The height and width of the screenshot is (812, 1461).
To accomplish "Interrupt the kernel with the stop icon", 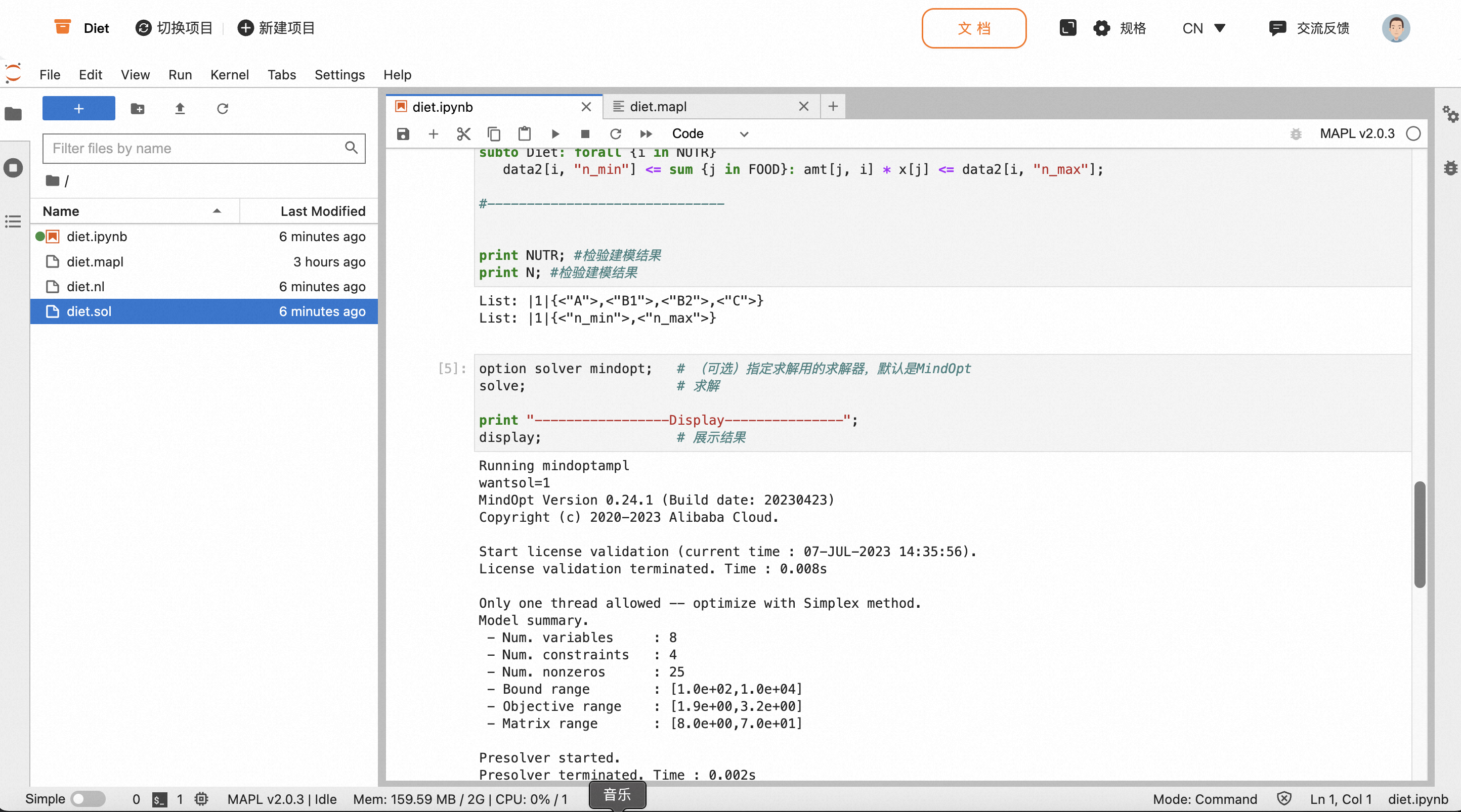I will pyautogui.click(x=585, y=134).
